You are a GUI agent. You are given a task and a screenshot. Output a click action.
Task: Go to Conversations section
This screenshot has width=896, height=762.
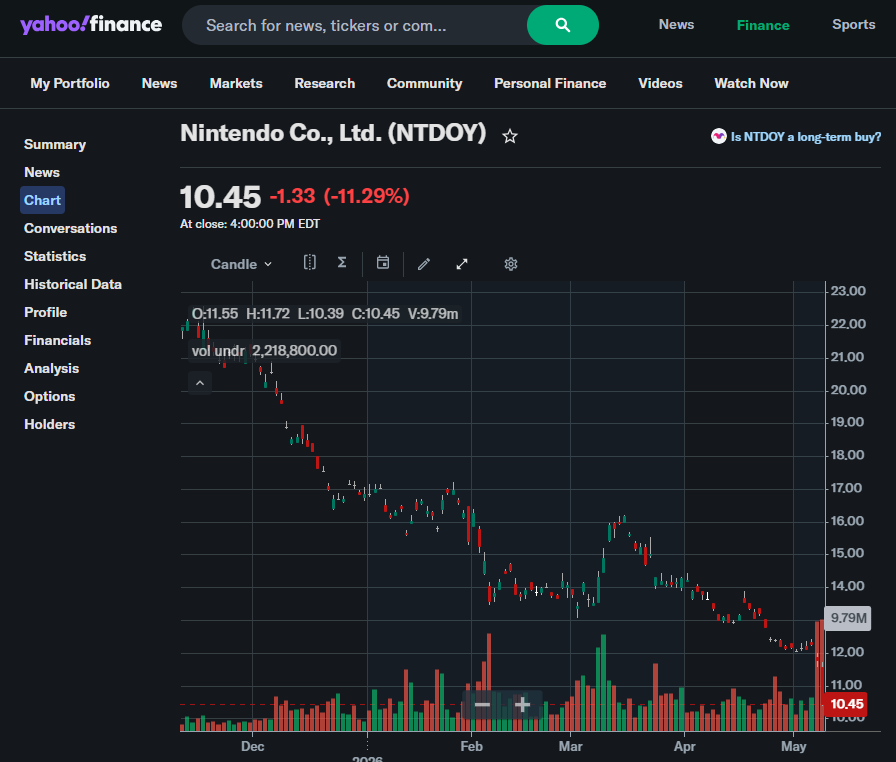pos(70,228)
